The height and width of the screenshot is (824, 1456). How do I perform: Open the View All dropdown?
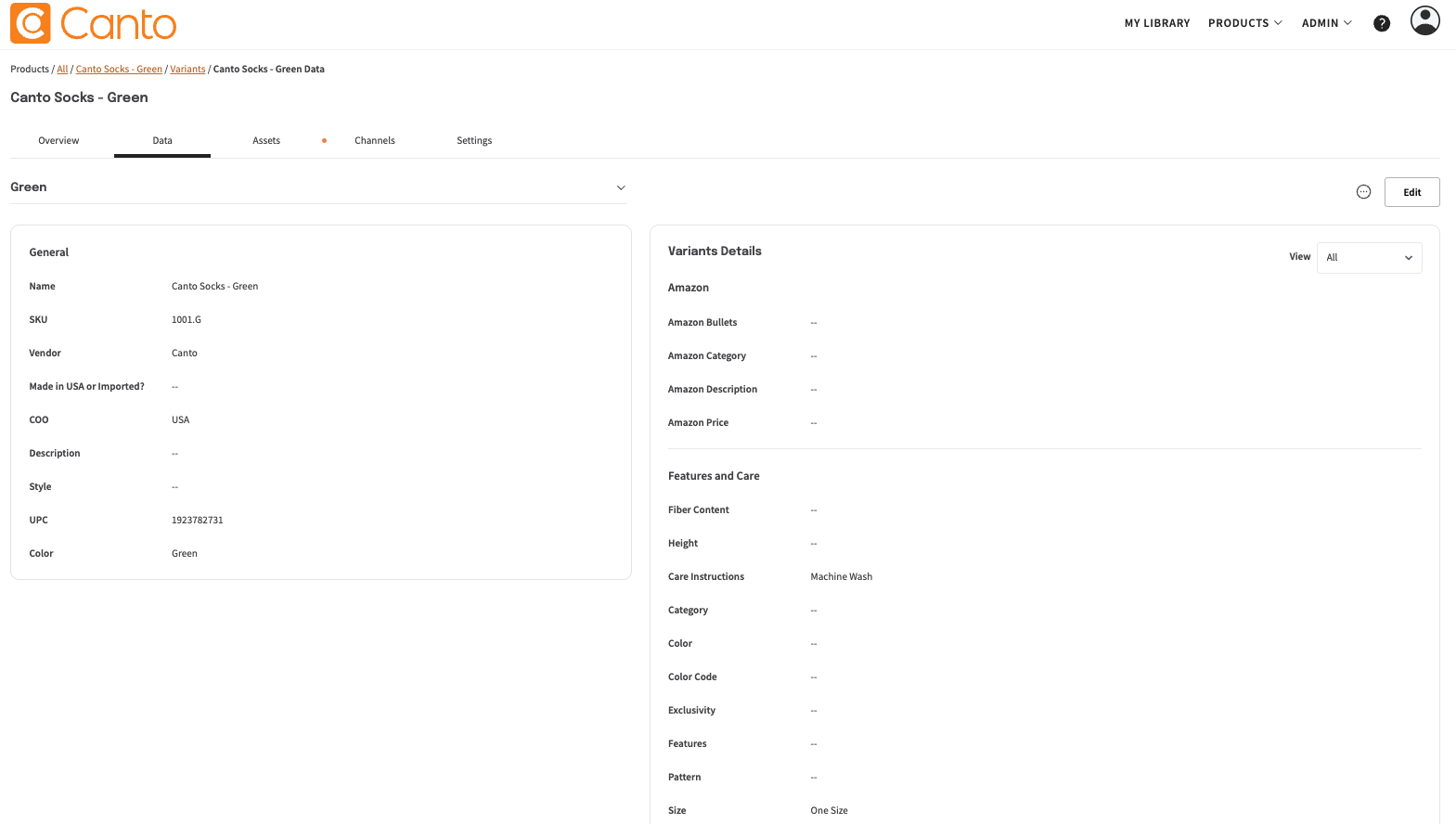(x=1369, y=258)
